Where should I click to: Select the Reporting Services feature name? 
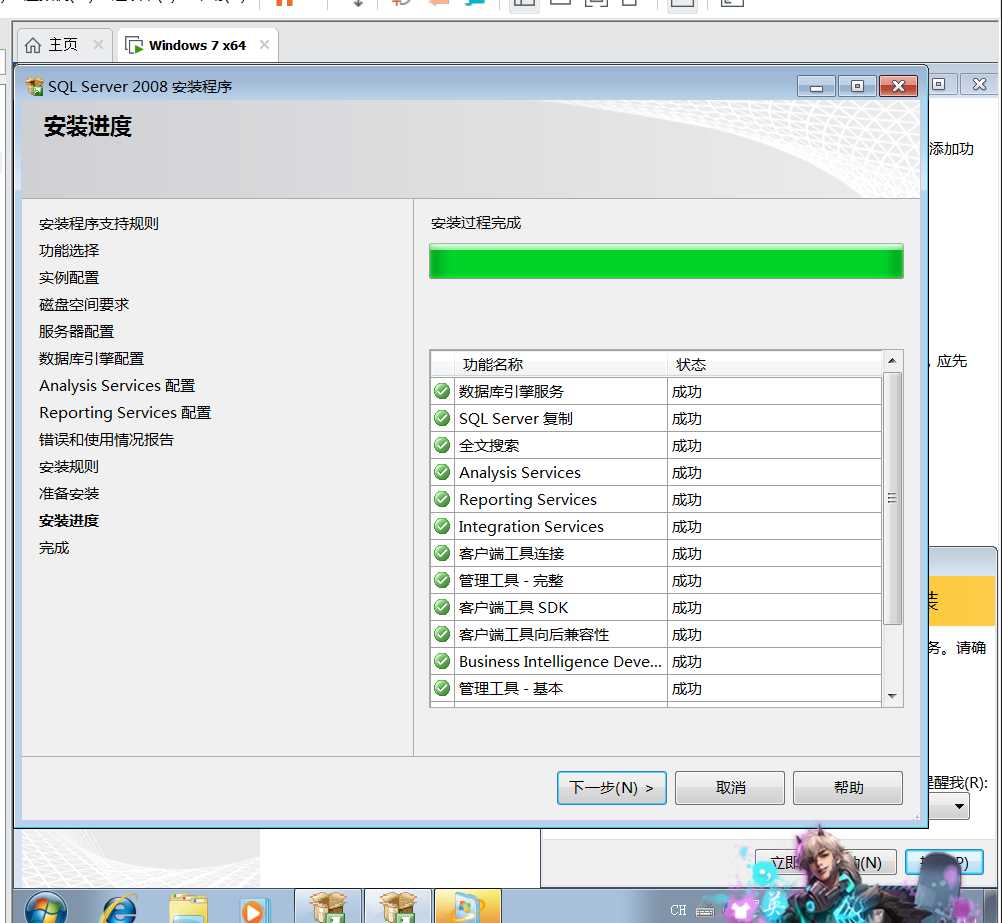[527, 499]
